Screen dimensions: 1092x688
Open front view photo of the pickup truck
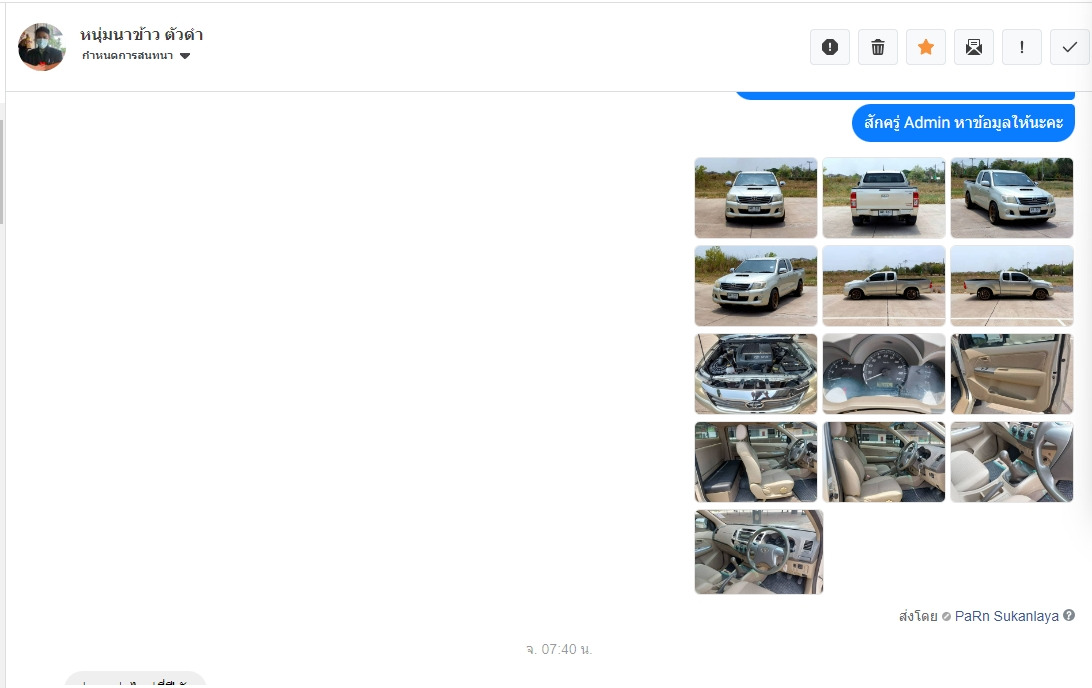[756, 198]
